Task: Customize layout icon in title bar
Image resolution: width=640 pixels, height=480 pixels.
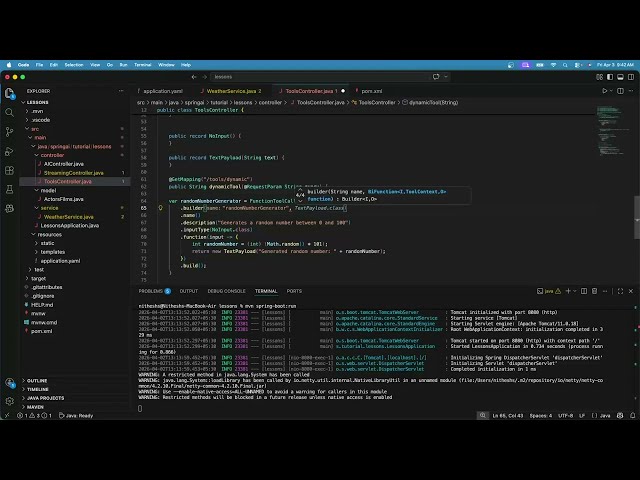Action: point(599,77)
